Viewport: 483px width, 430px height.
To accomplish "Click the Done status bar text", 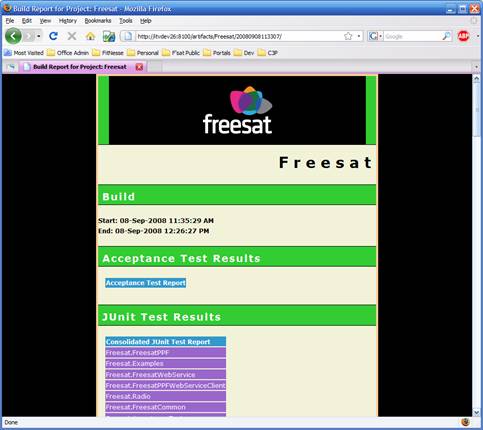I will click(x=11, y=422).
